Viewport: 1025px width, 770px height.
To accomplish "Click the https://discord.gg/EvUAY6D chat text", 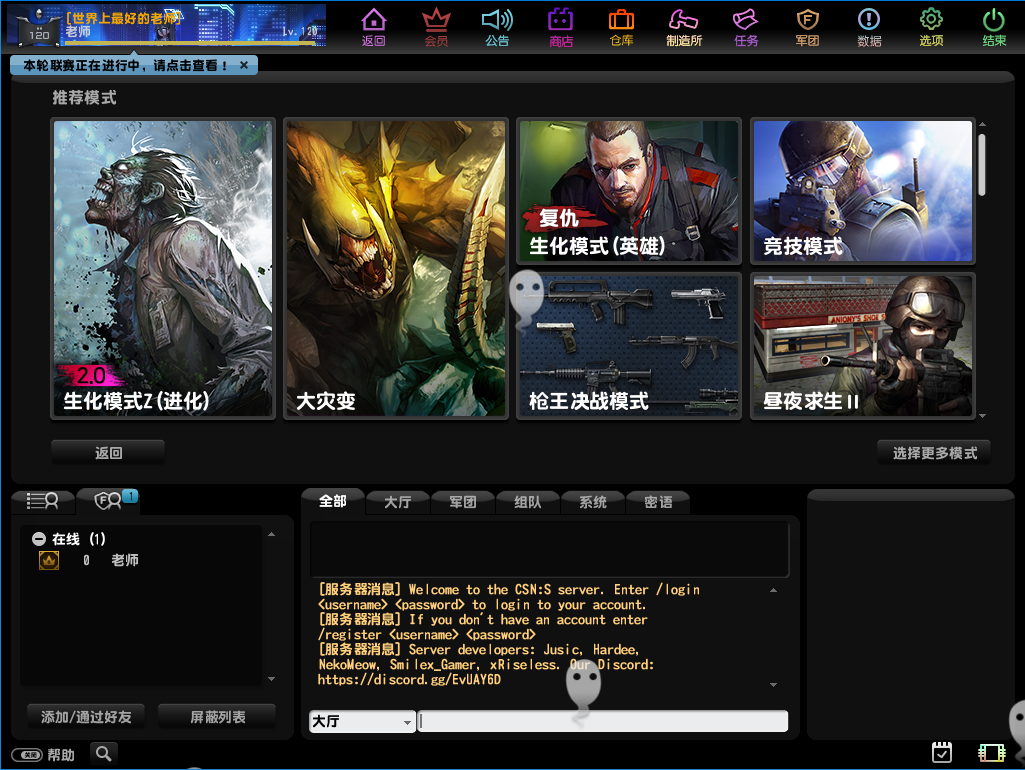I will point(409,680).
